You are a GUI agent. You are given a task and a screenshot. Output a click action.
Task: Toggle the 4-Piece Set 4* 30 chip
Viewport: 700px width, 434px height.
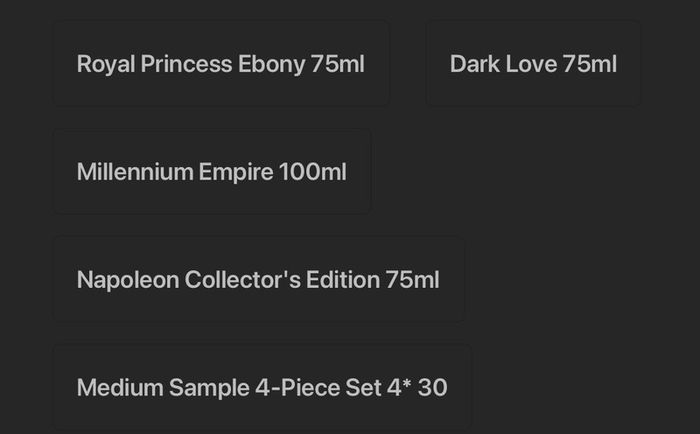[x=262, y=387]
